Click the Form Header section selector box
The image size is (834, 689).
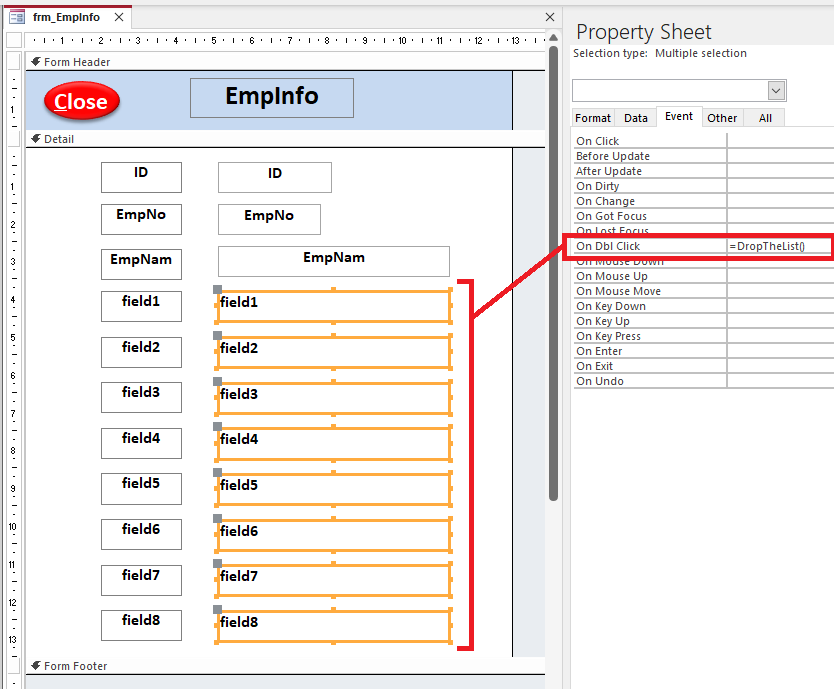point(14,61)
